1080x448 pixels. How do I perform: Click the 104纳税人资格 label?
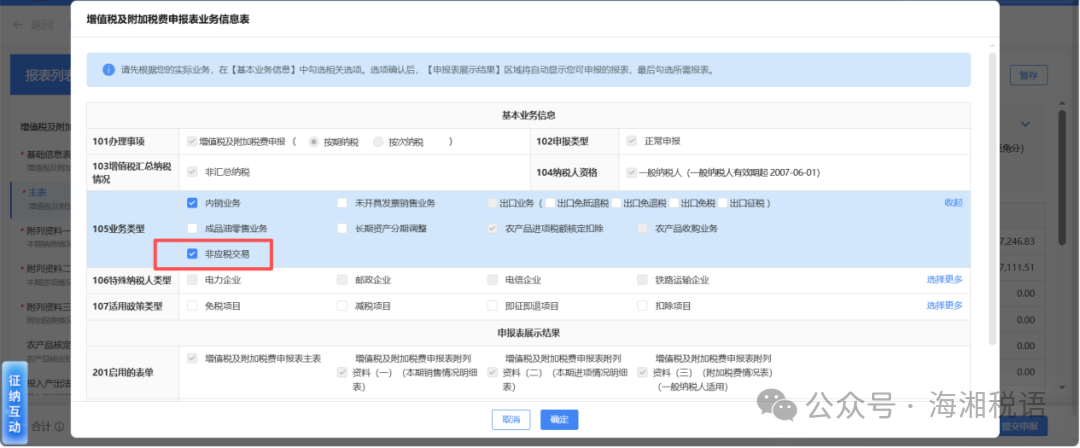567,172
